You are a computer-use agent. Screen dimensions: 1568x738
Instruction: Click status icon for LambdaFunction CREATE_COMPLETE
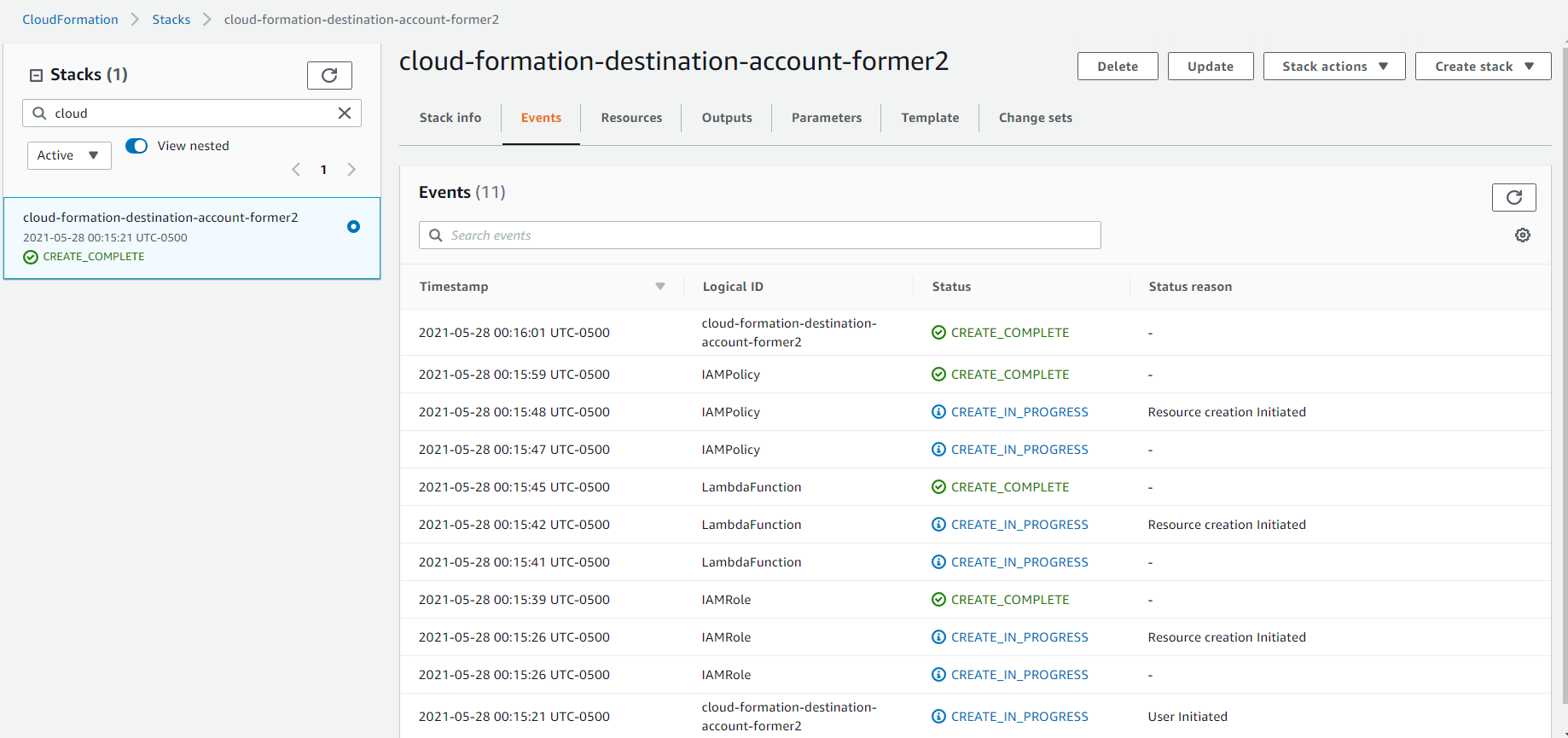coord(938,487)
